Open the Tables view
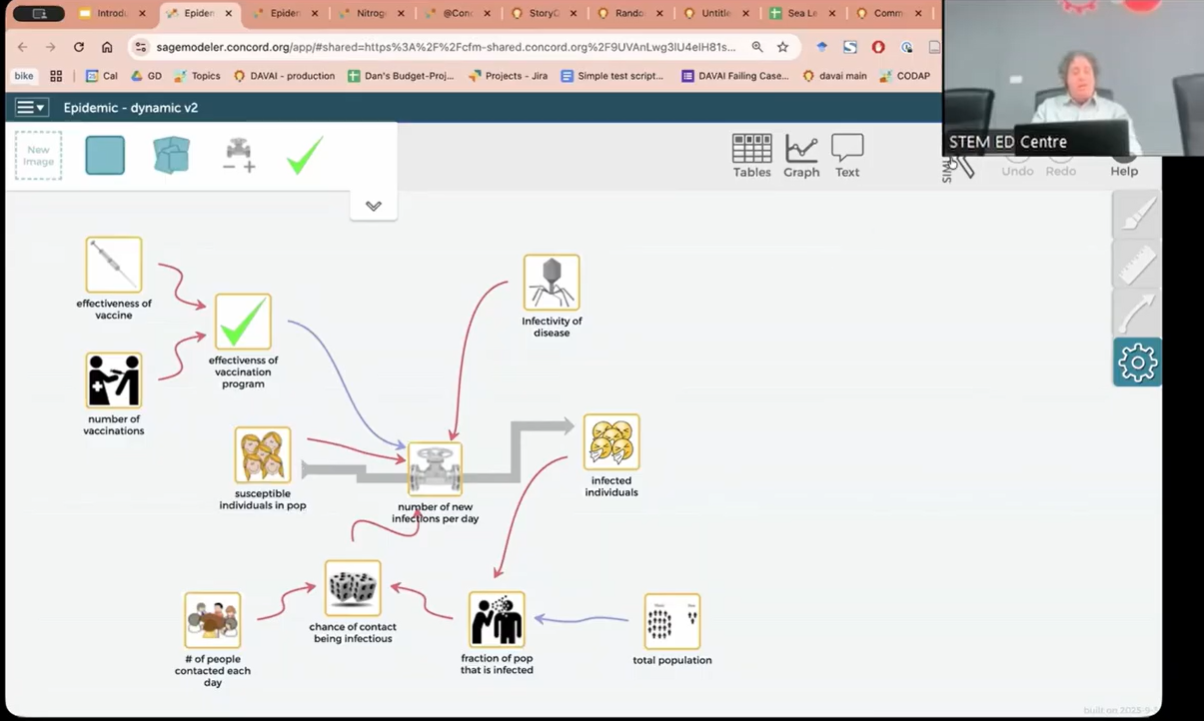 (x=751, y=155)
